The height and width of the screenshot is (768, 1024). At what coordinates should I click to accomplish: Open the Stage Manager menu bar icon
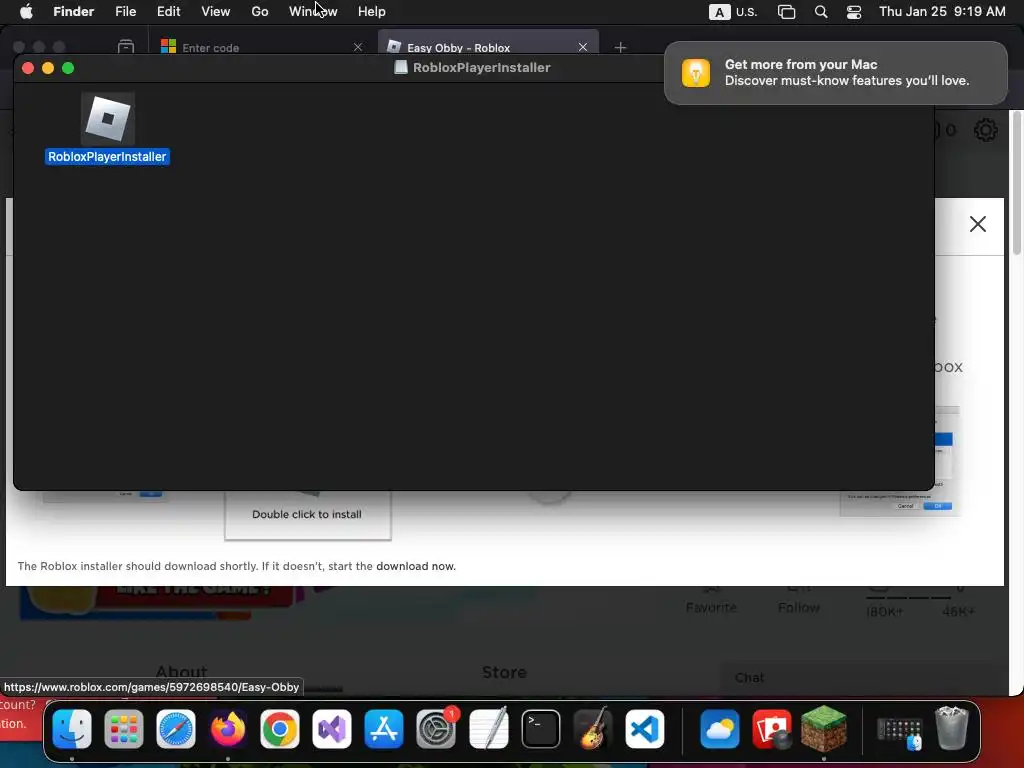point(786,12)
